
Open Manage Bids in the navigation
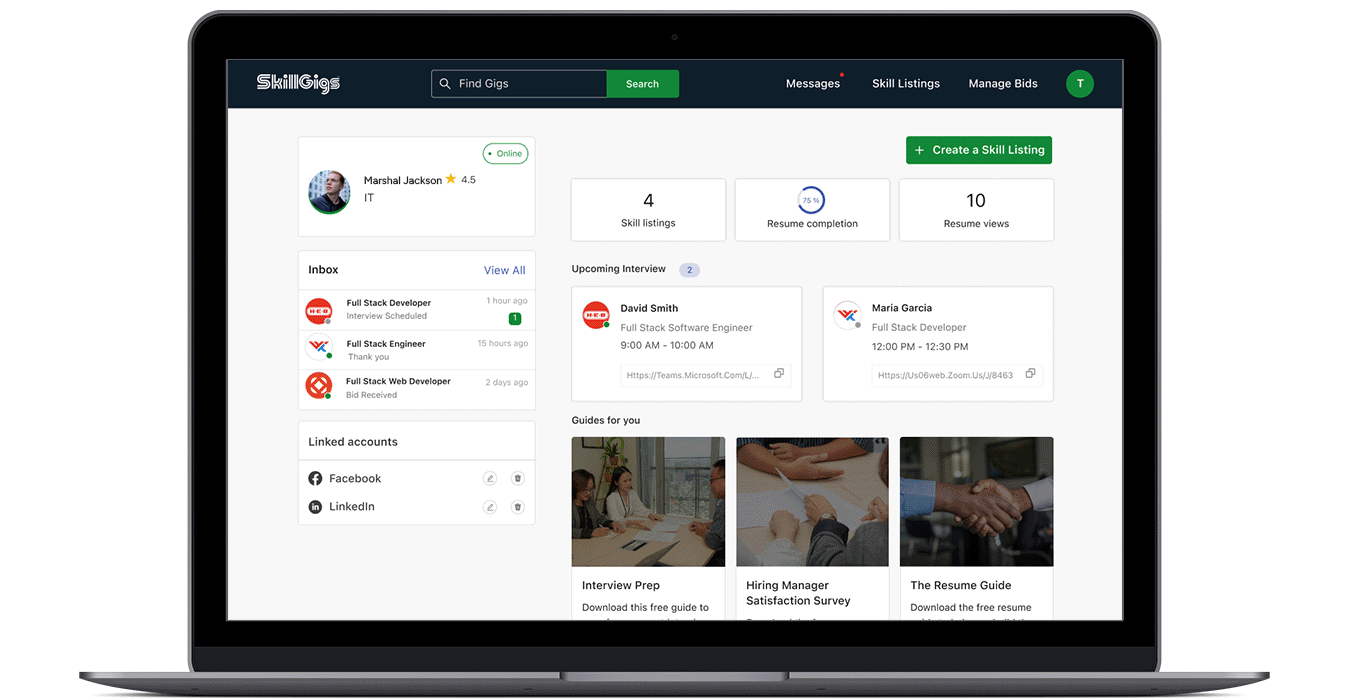(x=1002, y=84)
